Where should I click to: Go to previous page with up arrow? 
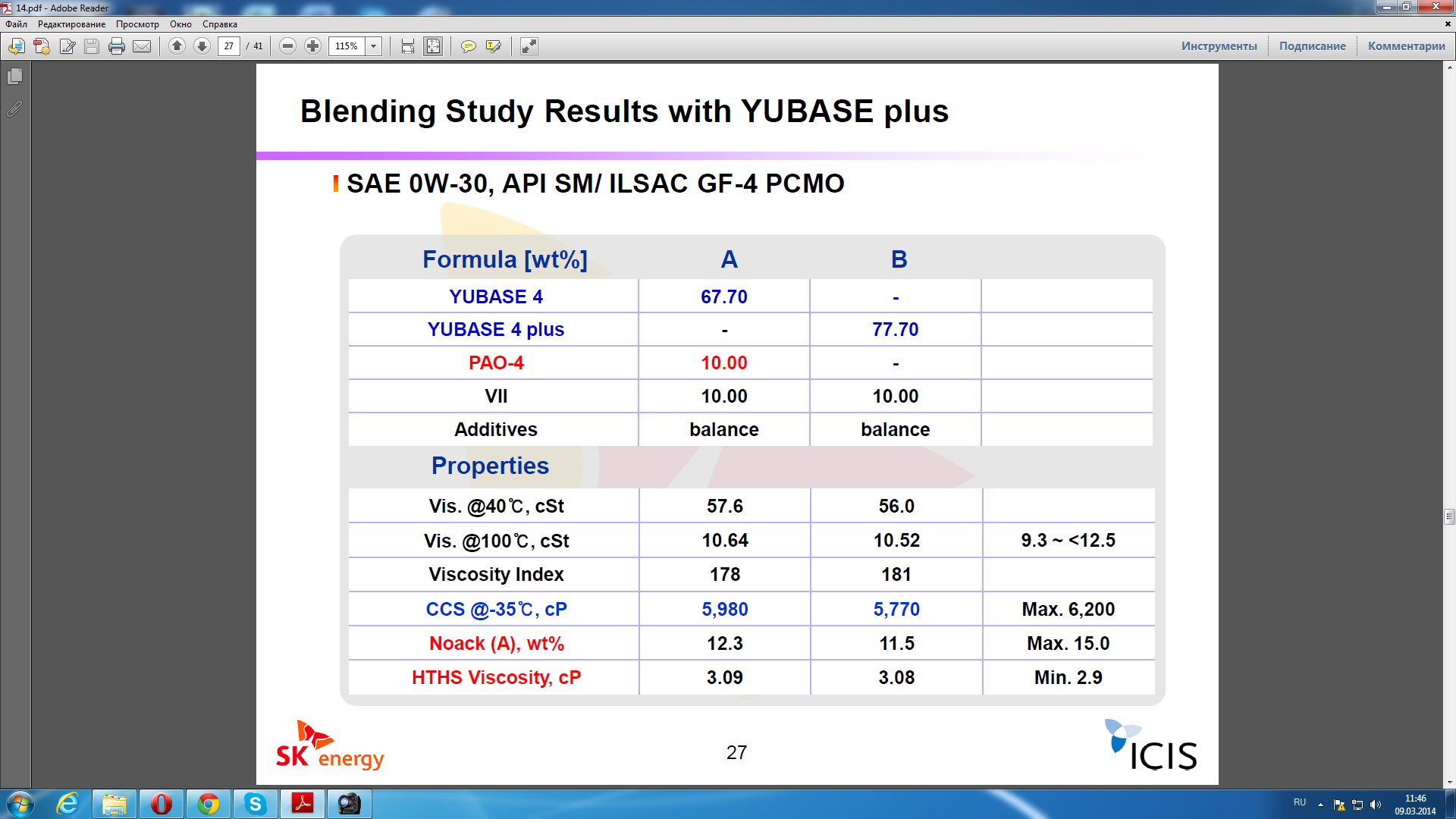coord(177,46)
